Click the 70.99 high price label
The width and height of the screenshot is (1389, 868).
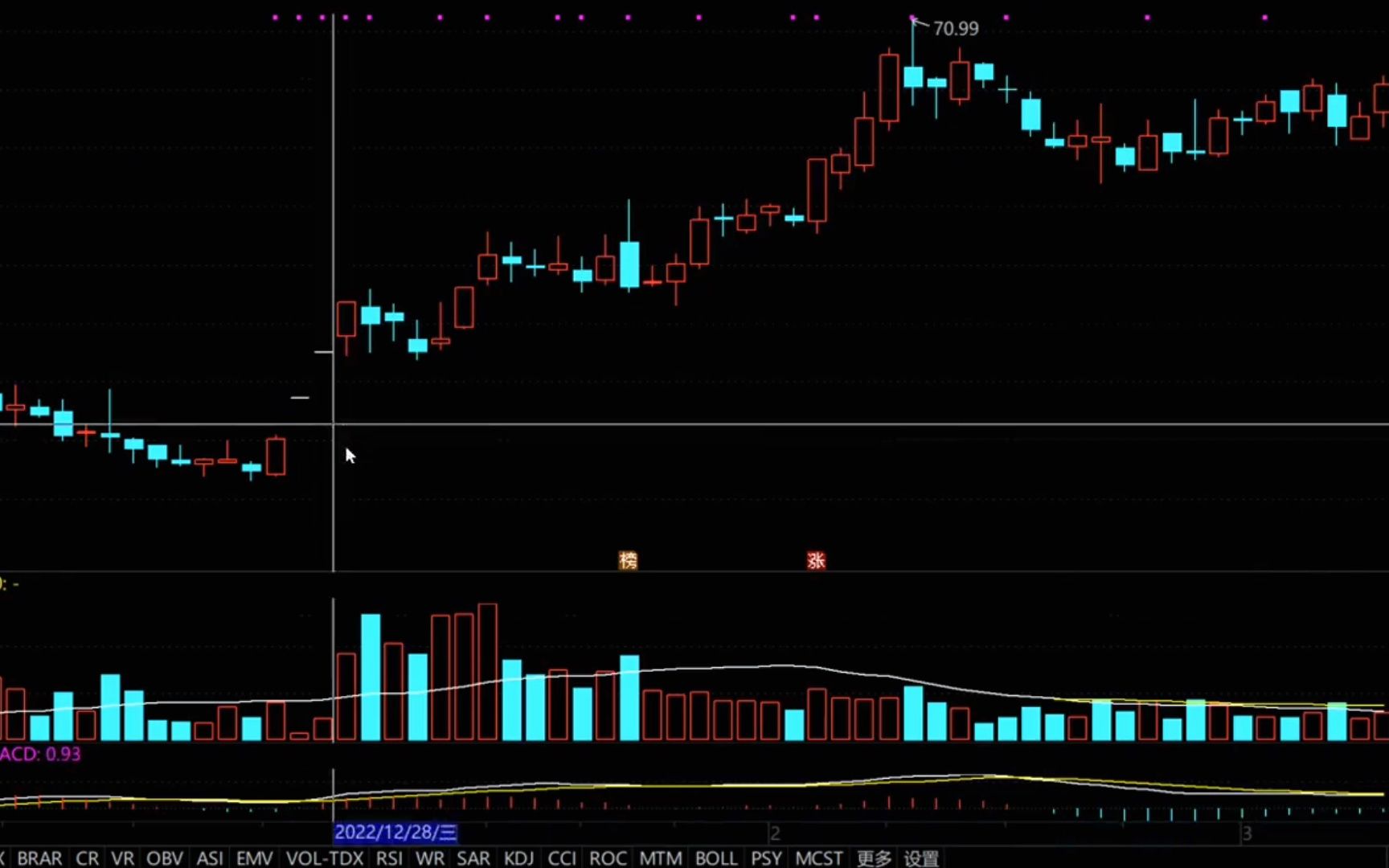(x=956, y=28)
